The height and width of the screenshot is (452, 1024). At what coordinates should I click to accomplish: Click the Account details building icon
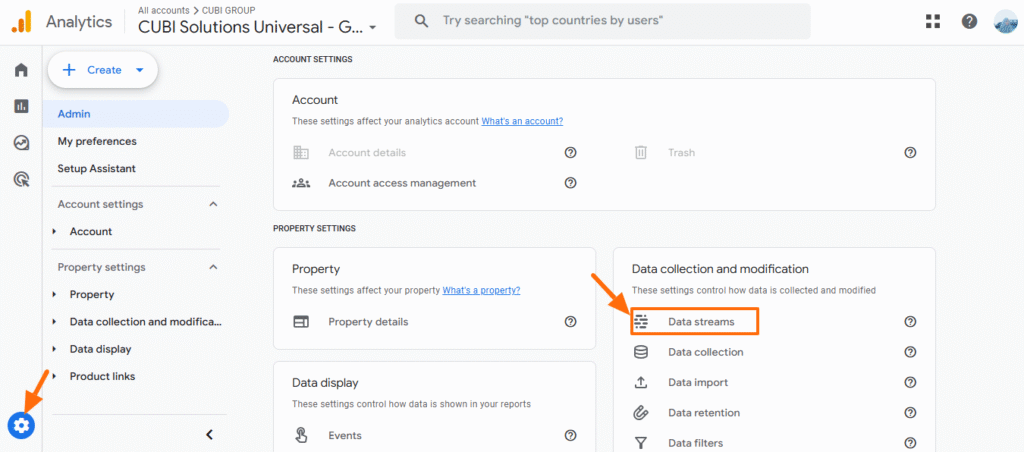click(x=300, y=152)
